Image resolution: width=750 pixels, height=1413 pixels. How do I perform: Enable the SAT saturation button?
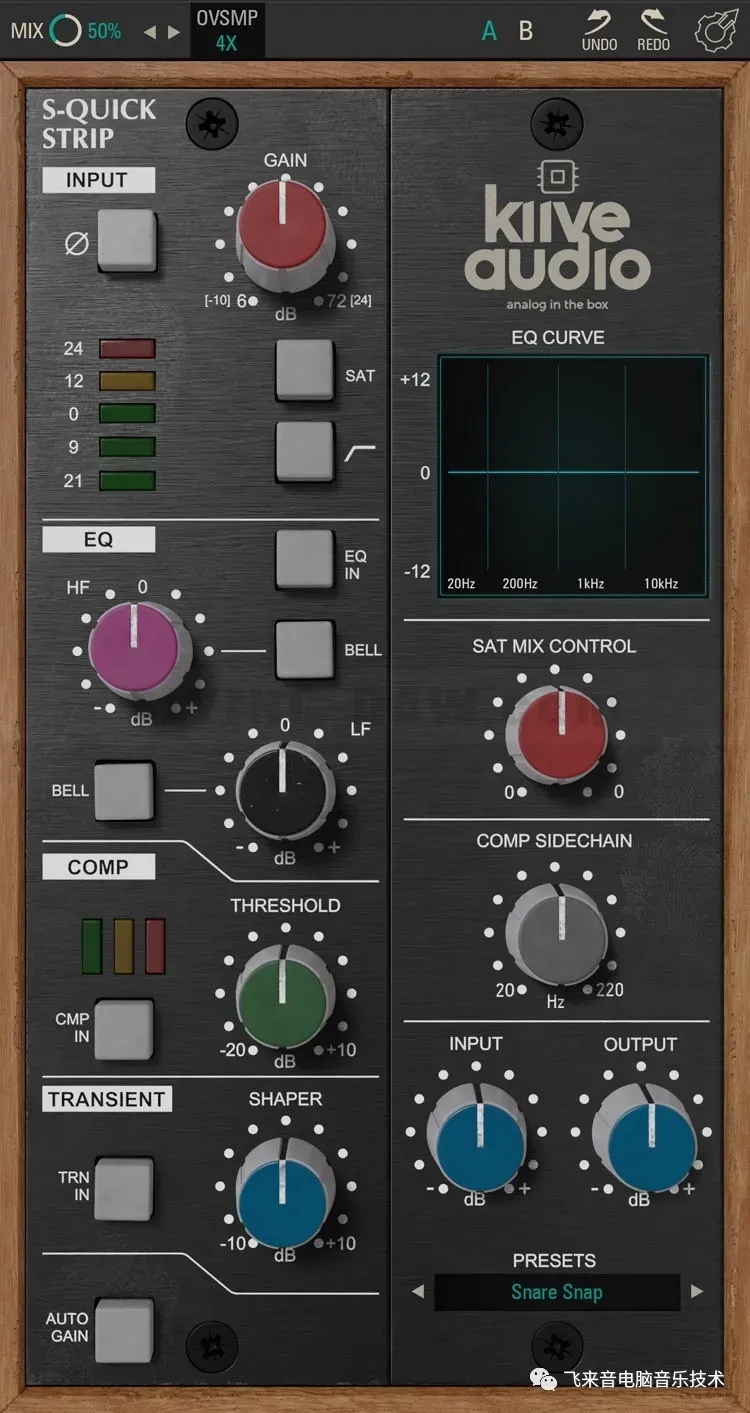point(305,370)
